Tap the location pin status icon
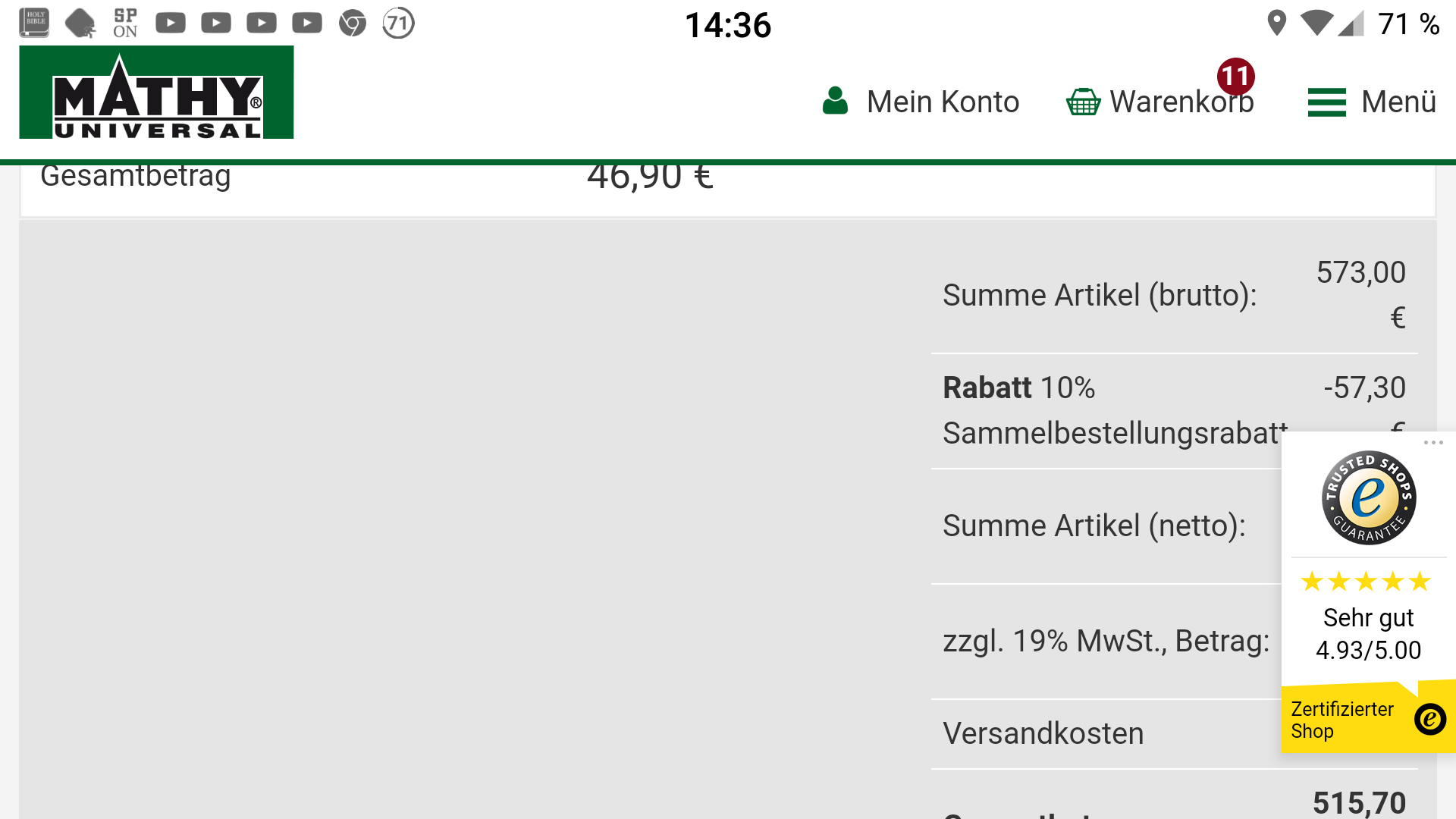 [1276, 24]
